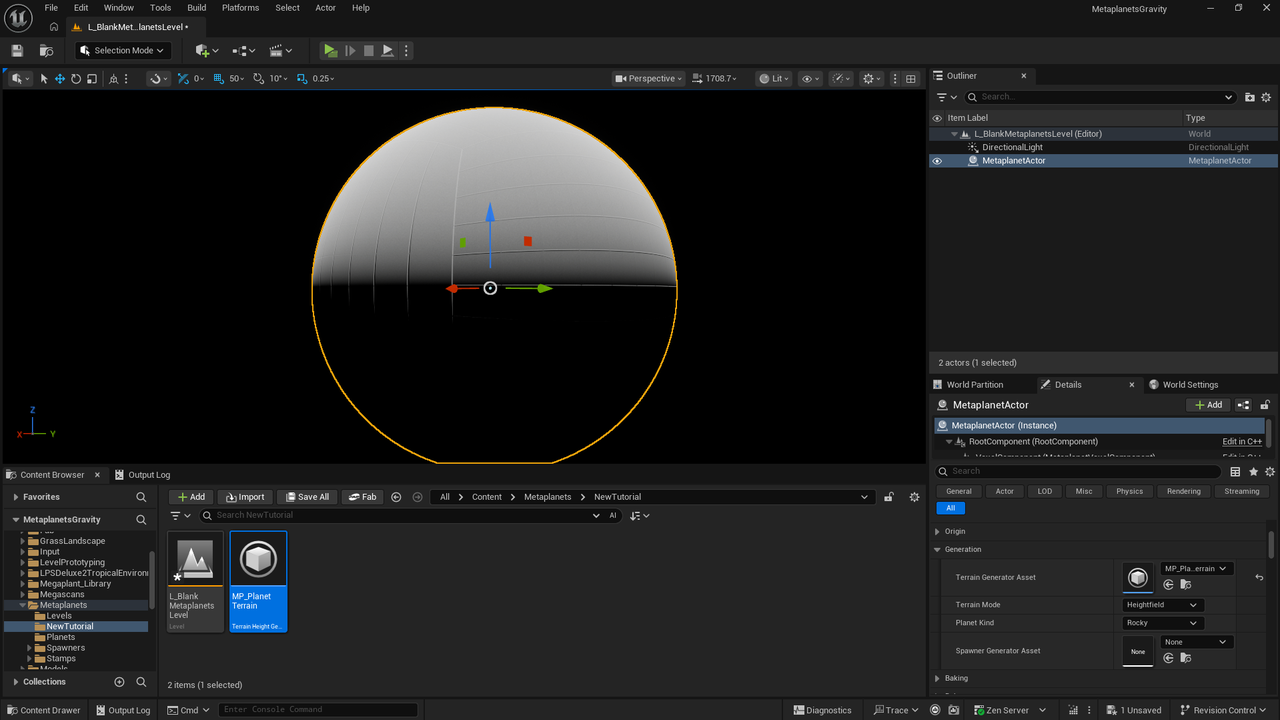Open play options three-dot menu
This screenshot has width=1280, height=720.
(406, 50)
